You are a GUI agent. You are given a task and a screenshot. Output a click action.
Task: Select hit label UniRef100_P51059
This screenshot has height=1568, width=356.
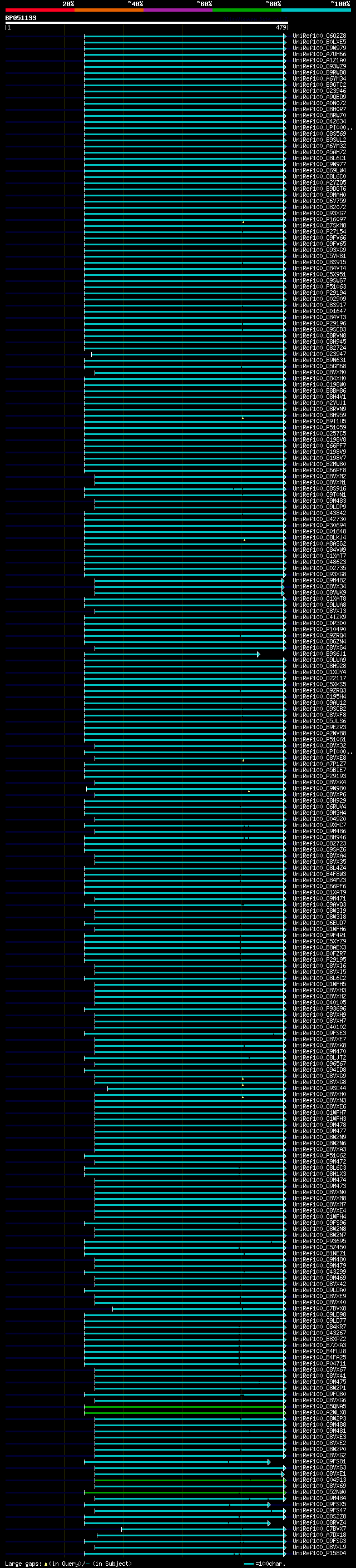pos(319,427)
